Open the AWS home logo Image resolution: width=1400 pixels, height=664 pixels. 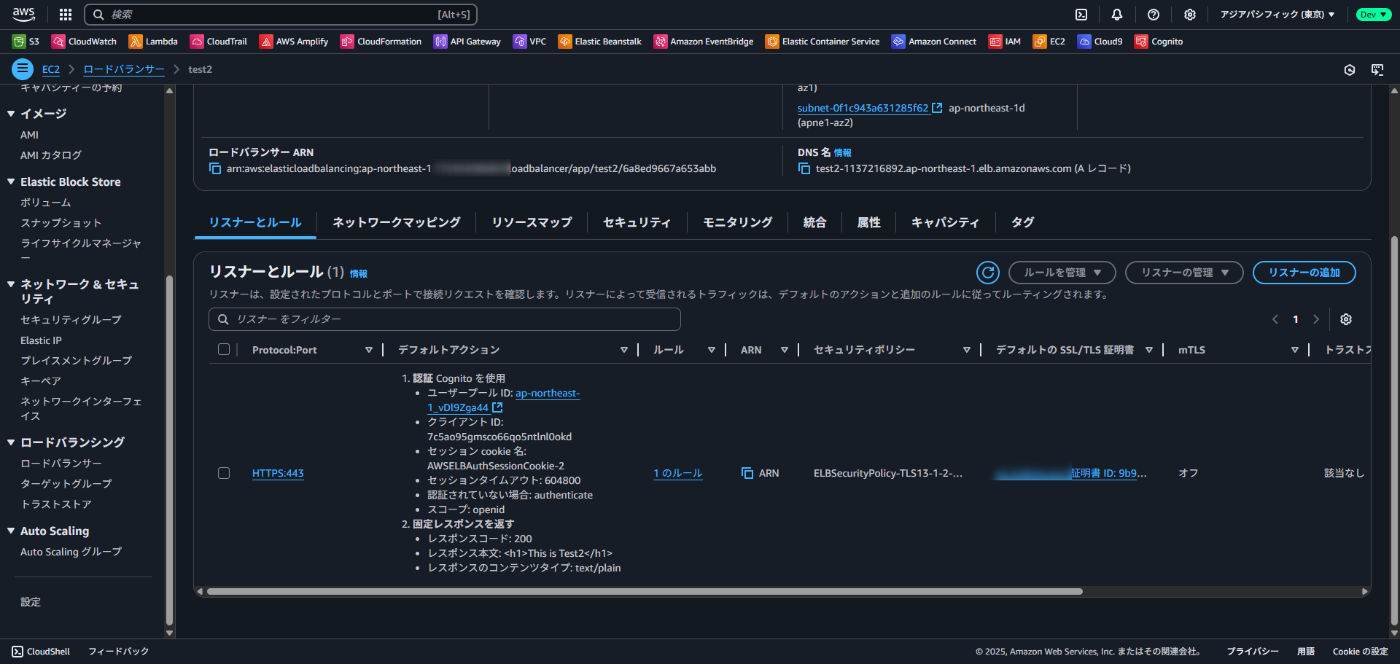click(24, 14)
